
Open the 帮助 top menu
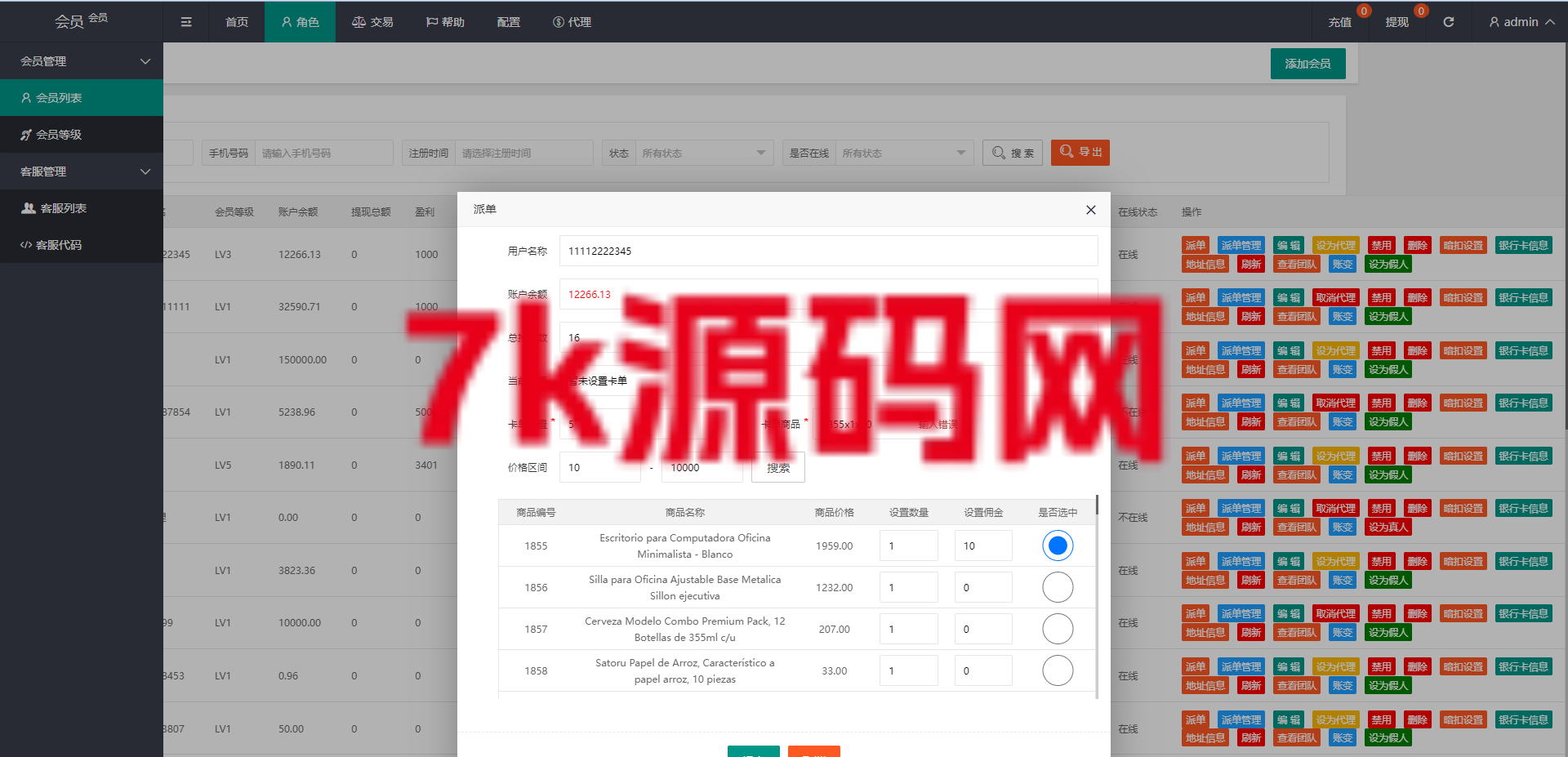click(445, 22)
